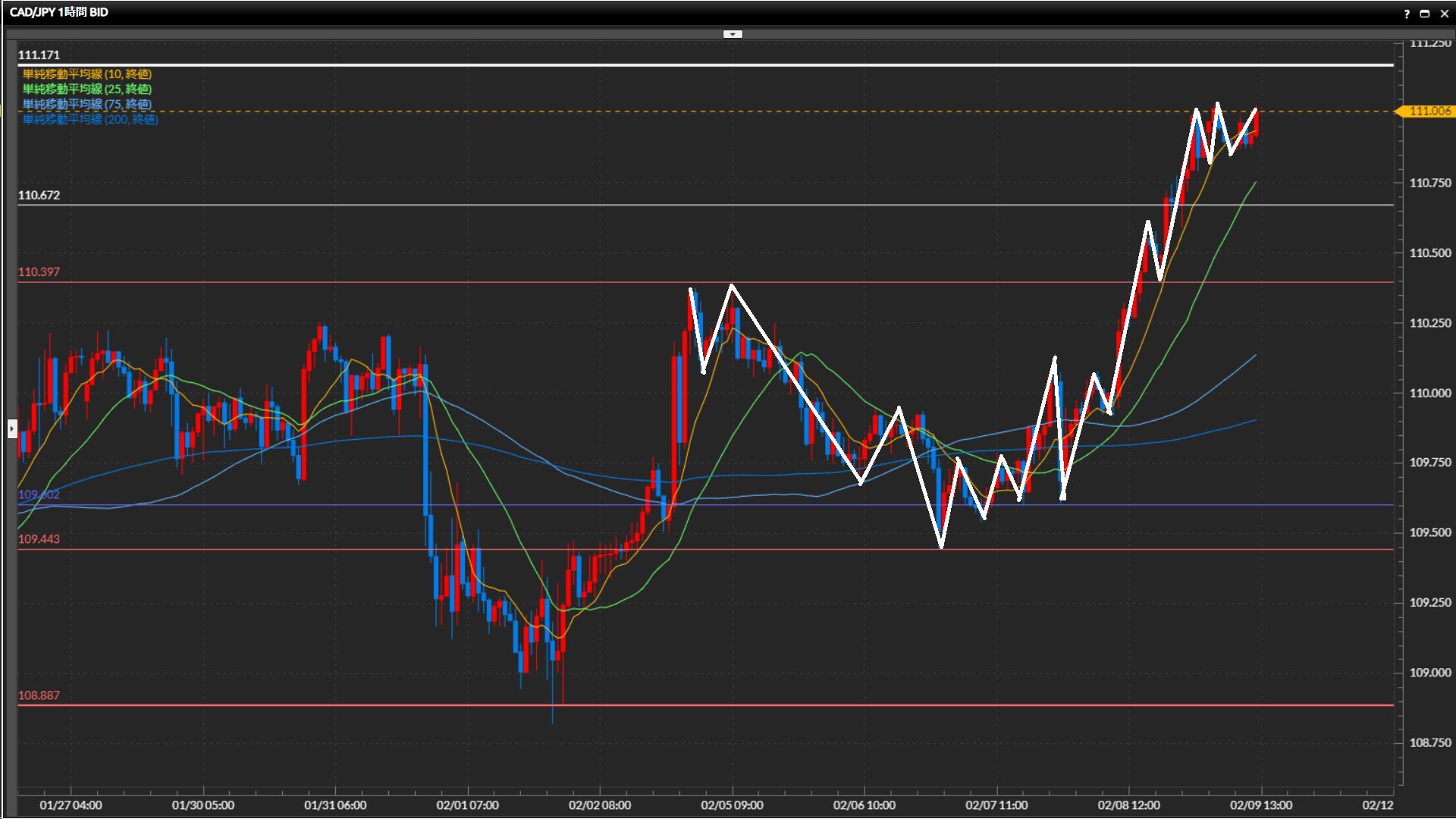Select the 75-period moving average label
The width and height of the screenshot is (1456, 819).
click(x=87, y=105)
